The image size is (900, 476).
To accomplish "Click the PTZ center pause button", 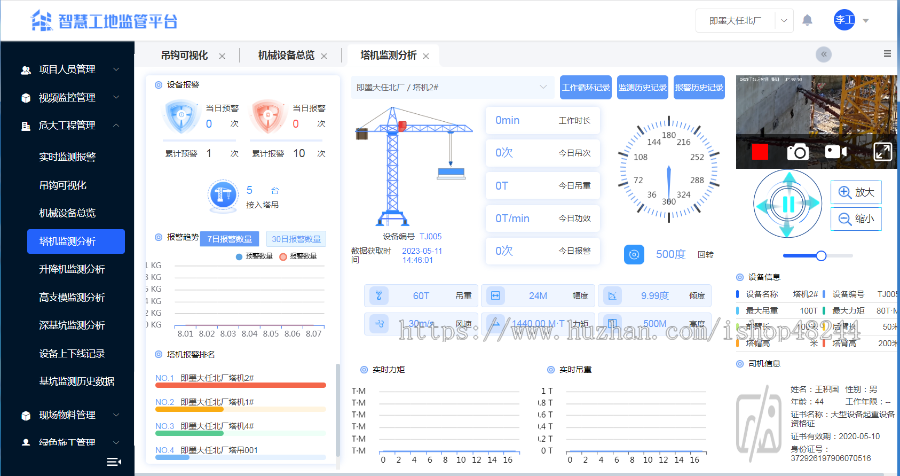I will (x=788, y=204).
